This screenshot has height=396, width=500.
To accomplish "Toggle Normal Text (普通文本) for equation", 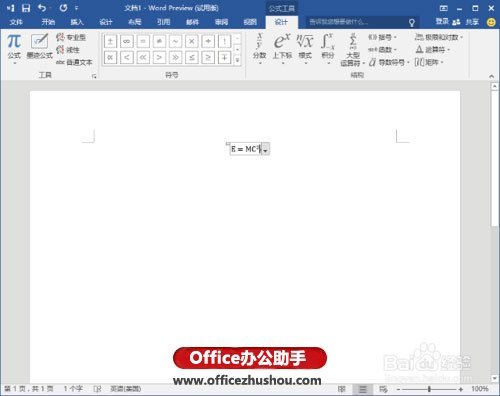I will pyautogui.click(x=74, y=62).
